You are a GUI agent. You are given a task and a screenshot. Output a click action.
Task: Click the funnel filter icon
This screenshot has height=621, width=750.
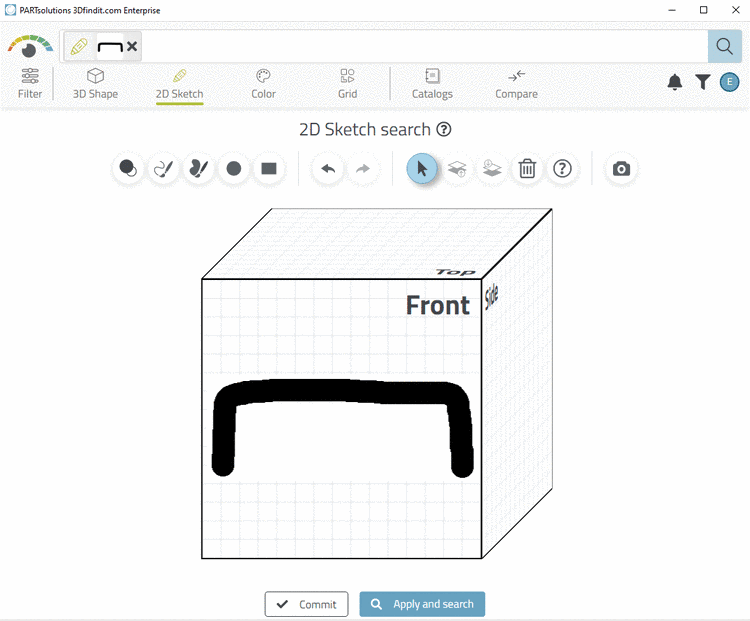[703, 82]
